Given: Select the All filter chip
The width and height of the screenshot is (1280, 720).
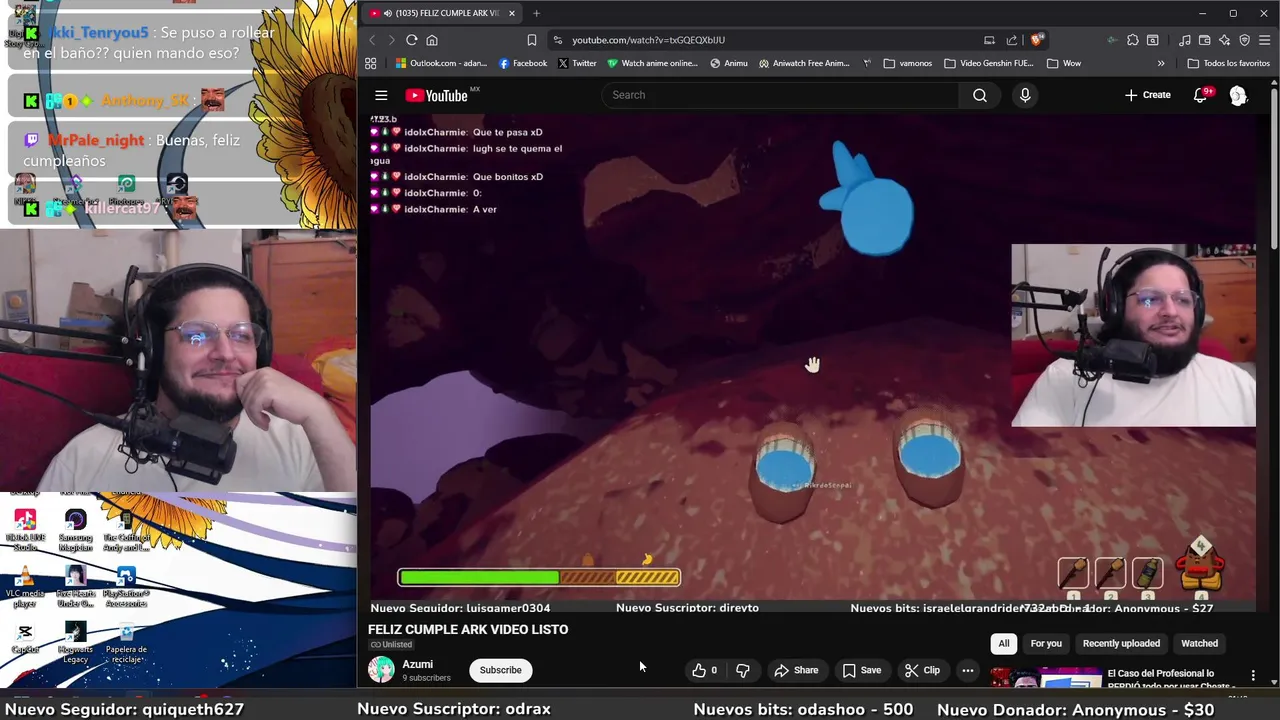Looking at the screenshot, I should tap(1003, 643).
